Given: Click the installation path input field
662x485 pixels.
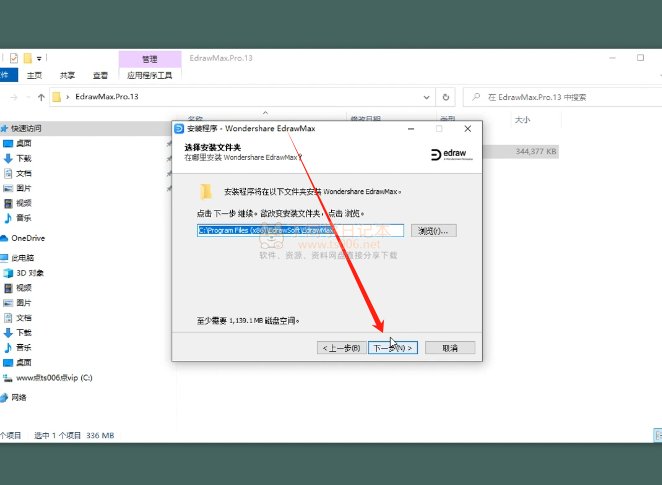Looking at the screenshot, I should [300, 230].
